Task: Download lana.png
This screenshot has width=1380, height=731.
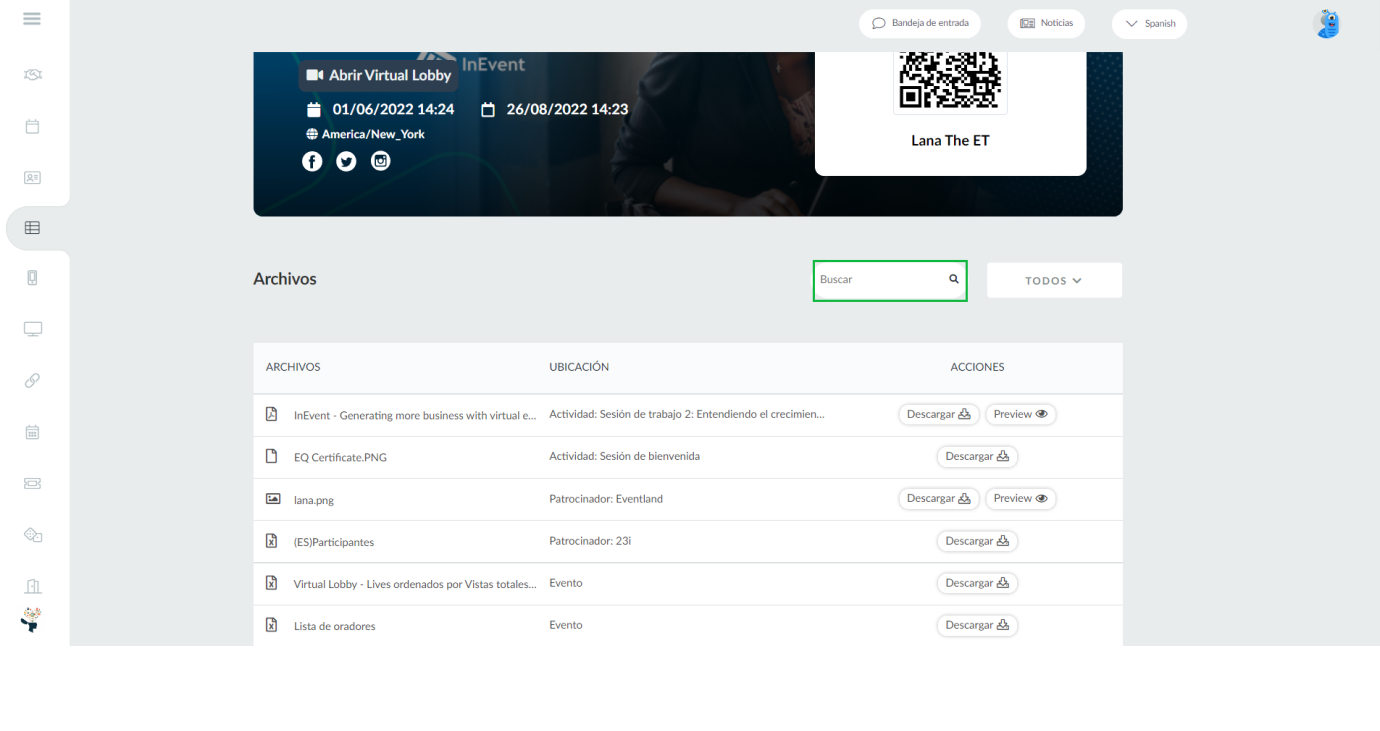Action: click(x=939, y=498)
